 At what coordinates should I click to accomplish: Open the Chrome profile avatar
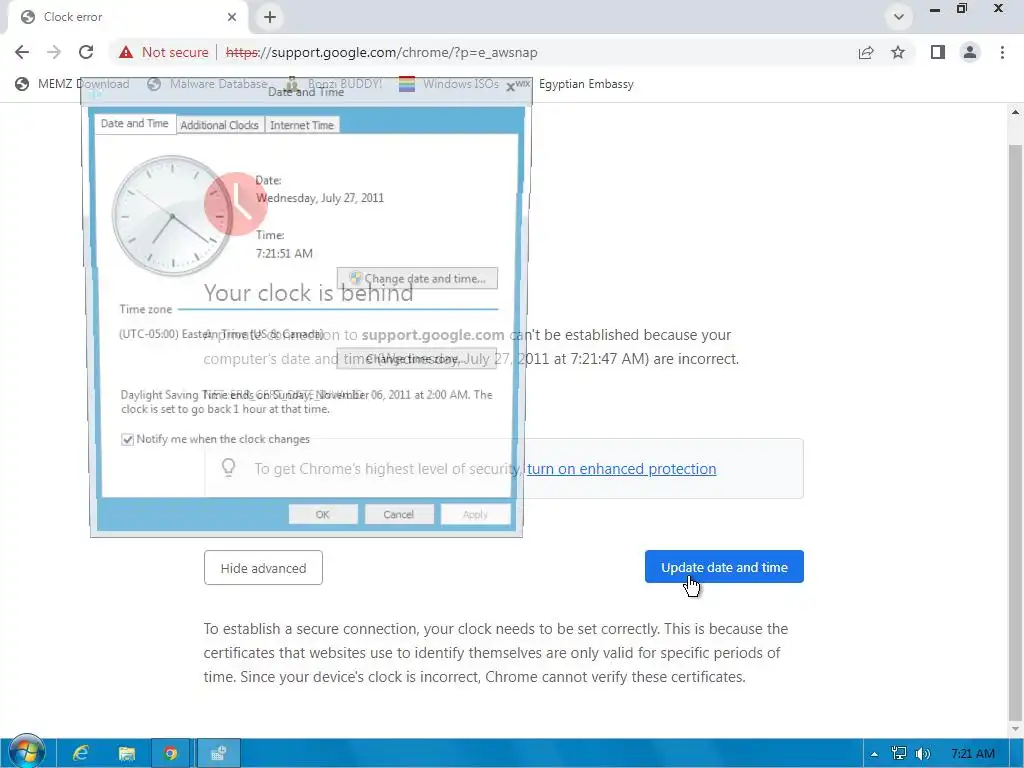(970, 52)
